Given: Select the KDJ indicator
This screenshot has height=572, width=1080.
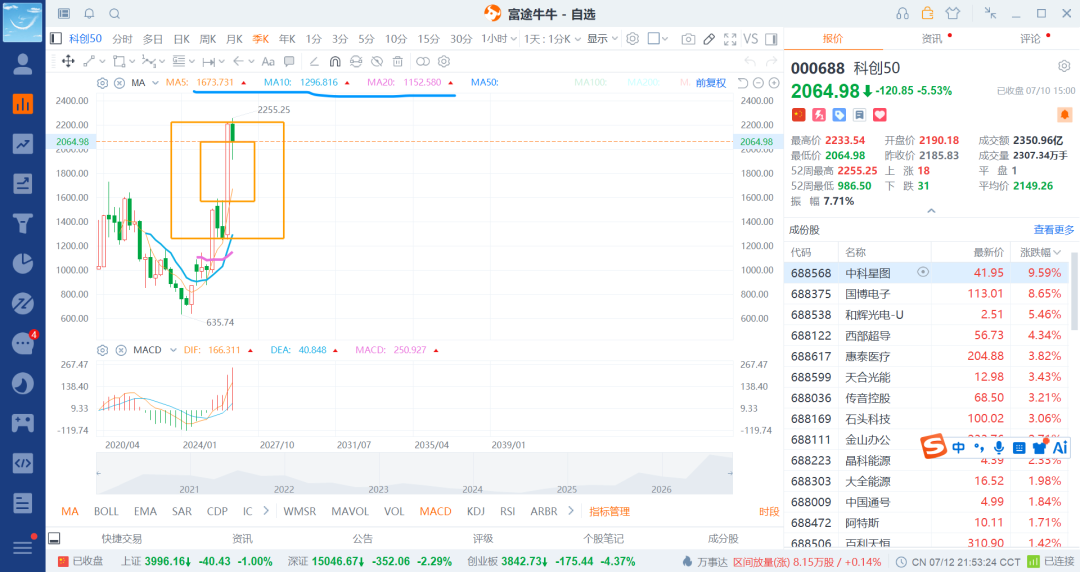Looking at the screenshot, I should pos(476,511).
